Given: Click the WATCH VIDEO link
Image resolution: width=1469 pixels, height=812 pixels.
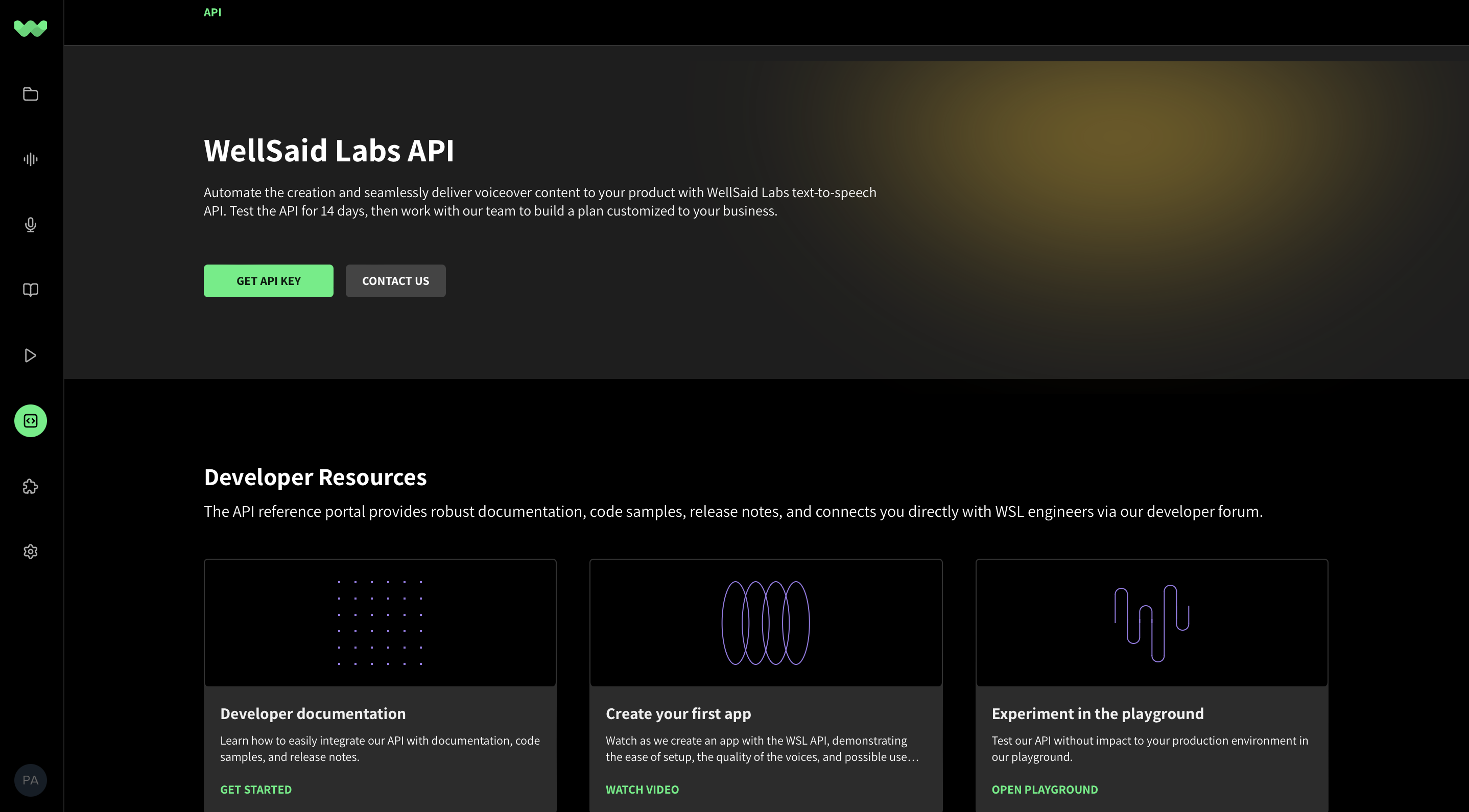Looking at the screenshot, I should click(x=642, y=790).
